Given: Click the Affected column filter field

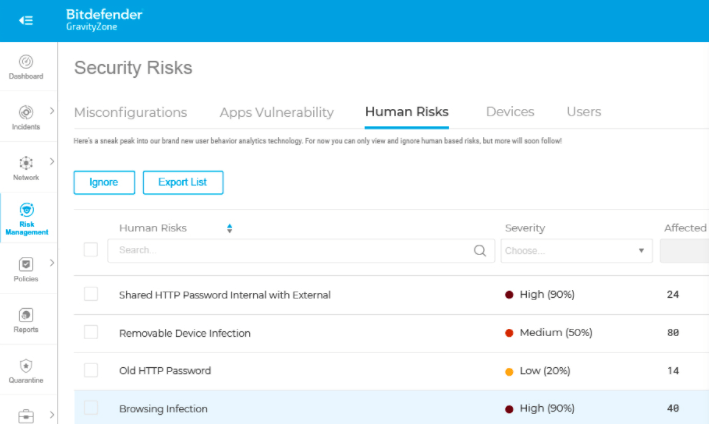Looking at the screenshot, I should (684, 251).
